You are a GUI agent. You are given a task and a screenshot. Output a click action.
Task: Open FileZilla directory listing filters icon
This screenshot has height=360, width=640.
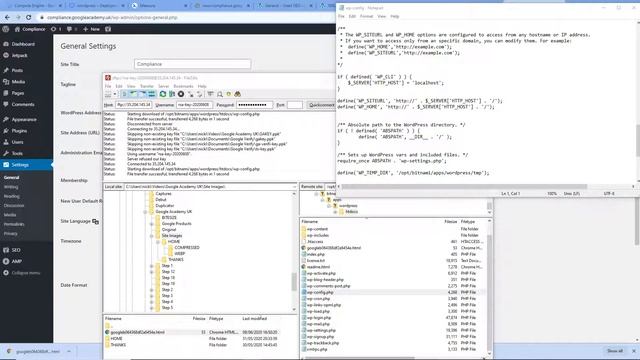tap(210, 94)
